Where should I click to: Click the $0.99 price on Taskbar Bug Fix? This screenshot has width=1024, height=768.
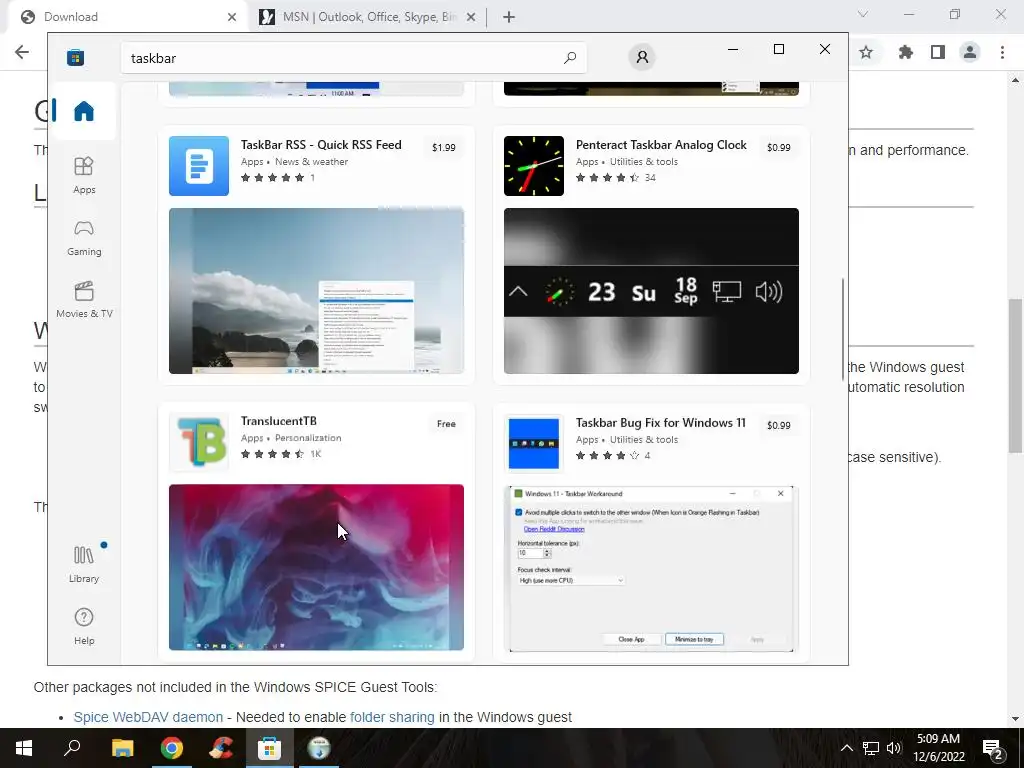[x=778, y=425]
